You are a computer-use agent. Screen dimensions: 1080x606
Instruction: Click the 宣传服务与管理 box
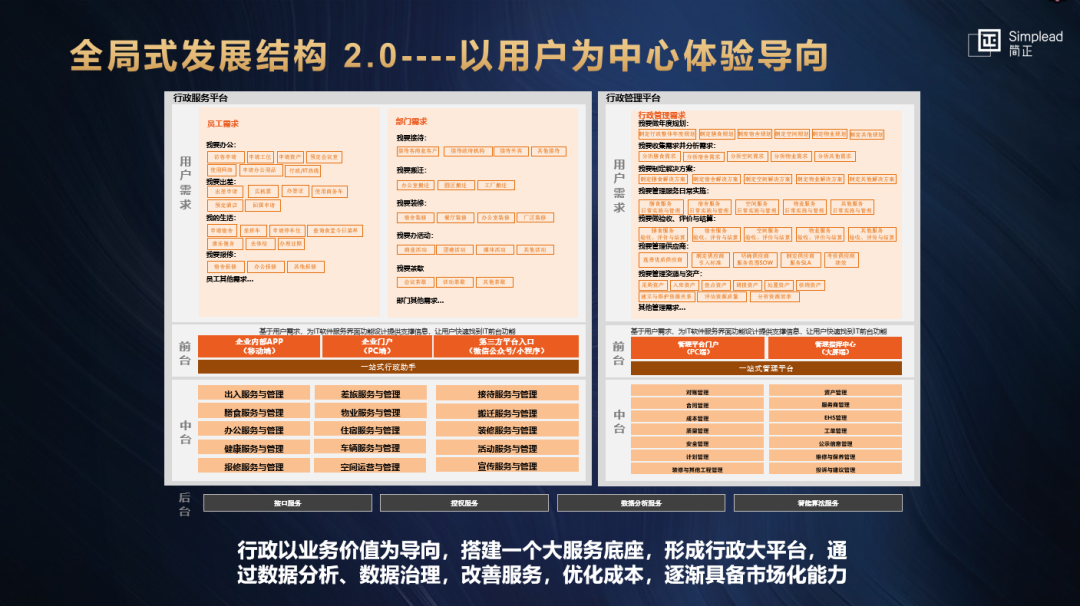click(507, 466)
